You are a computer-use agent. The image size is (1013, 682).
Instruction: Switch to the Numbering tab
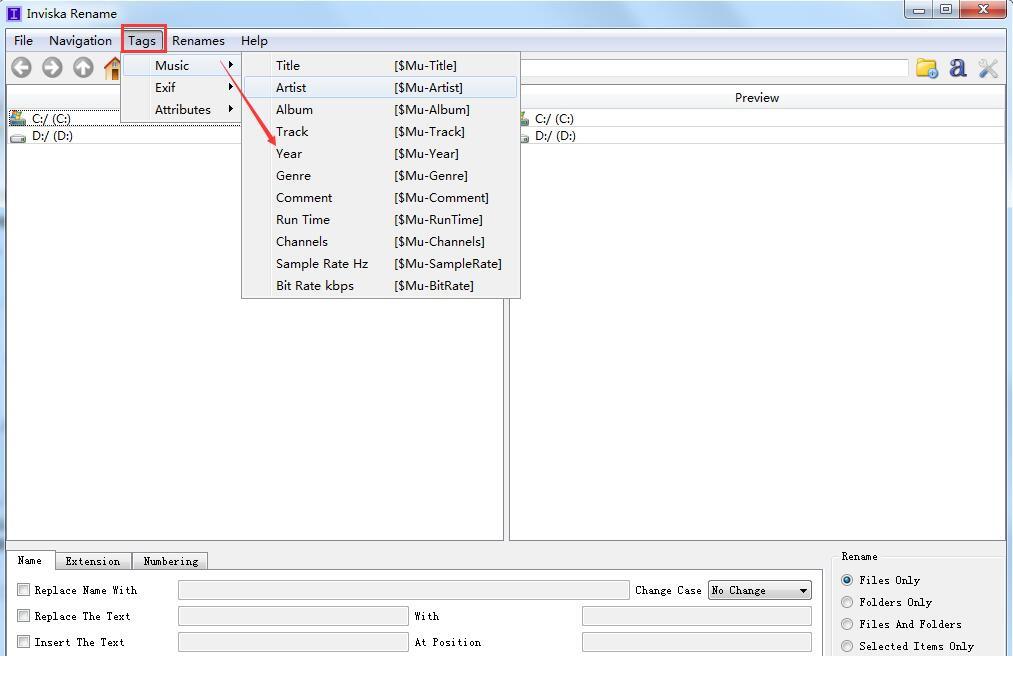click(x=171, y=561)
